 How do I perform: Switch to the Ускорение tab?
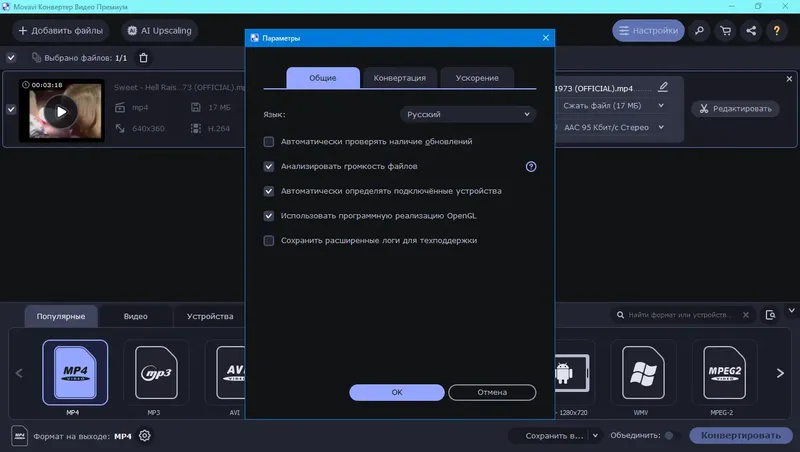pos(477,78)
